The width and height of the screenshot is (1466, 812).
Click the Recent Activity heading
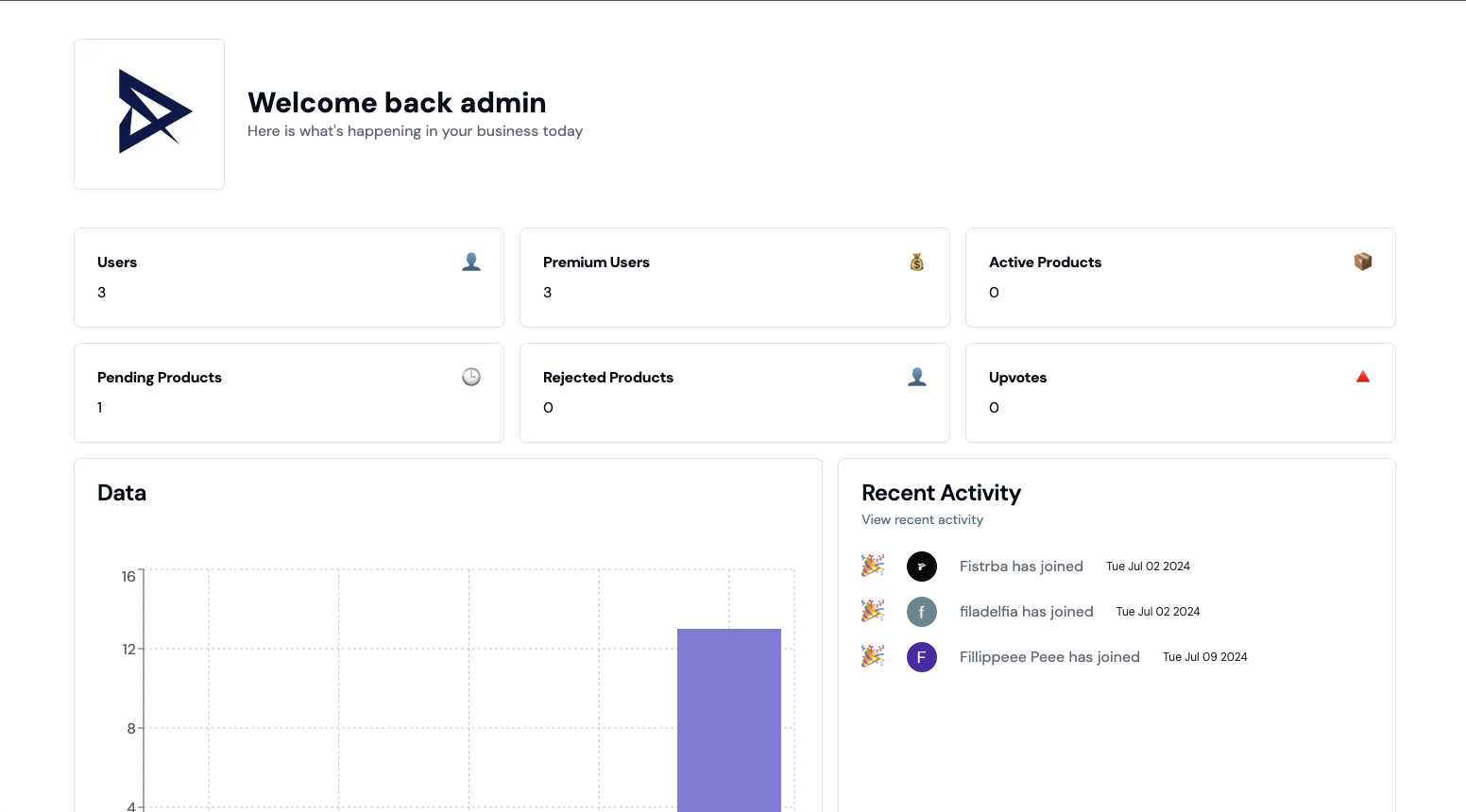(941, 492)
